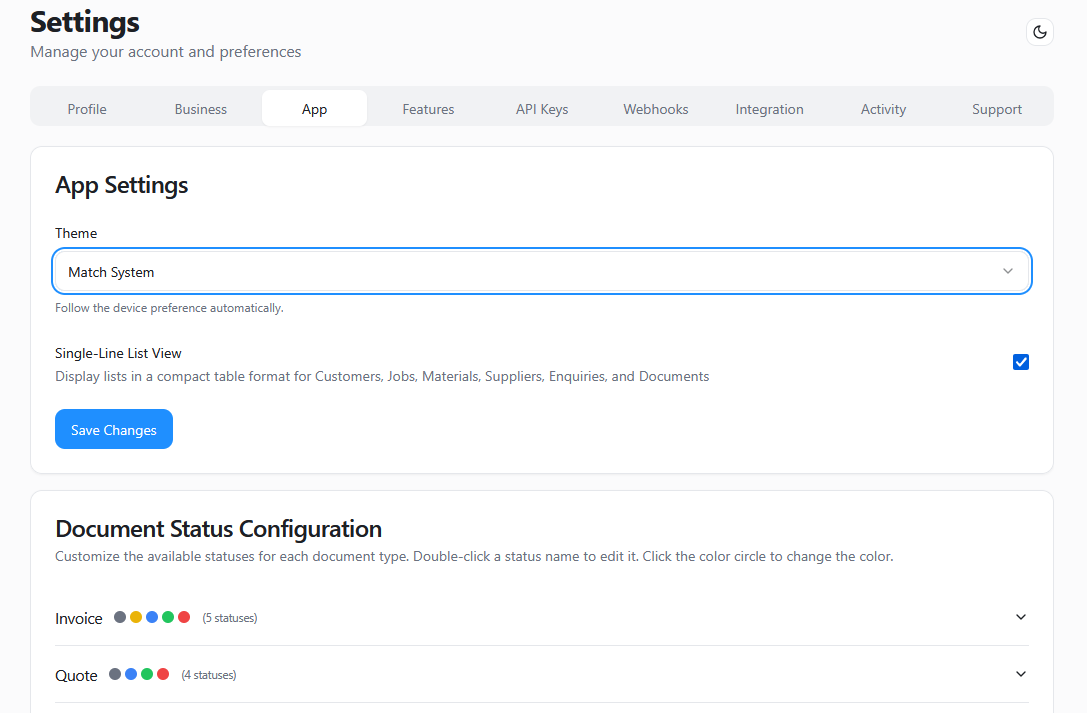Screen dimensions: 1087x713
Task: Open the Integration tab
Action: tap(769, 108)
